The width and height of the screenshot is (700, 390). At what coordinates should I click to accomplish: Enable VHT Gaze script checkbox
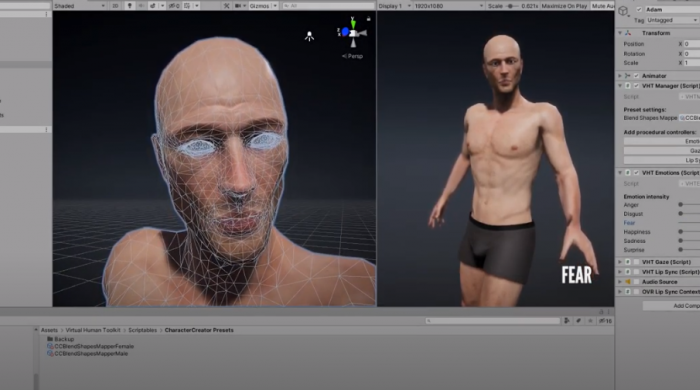pyautogui.click(x=636, y=262)
